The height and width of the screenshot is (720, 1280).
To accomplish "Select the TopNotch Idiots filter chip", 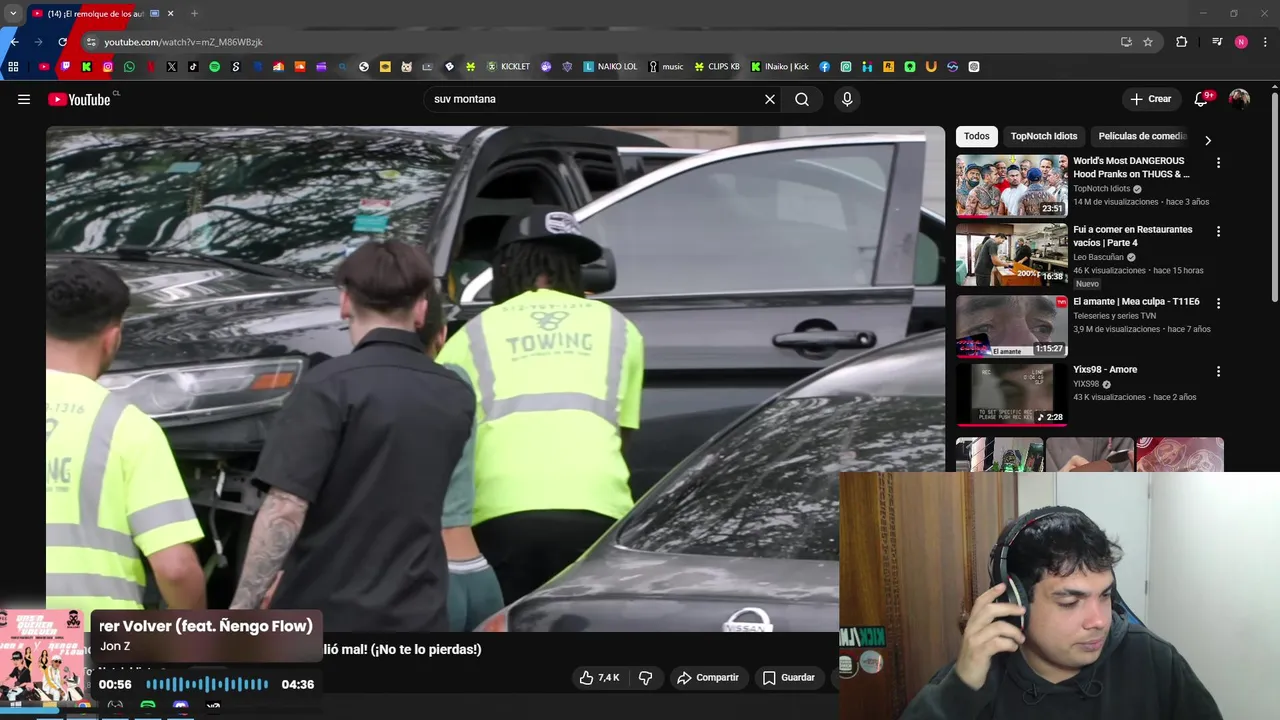I will [x=1044, y=136].
